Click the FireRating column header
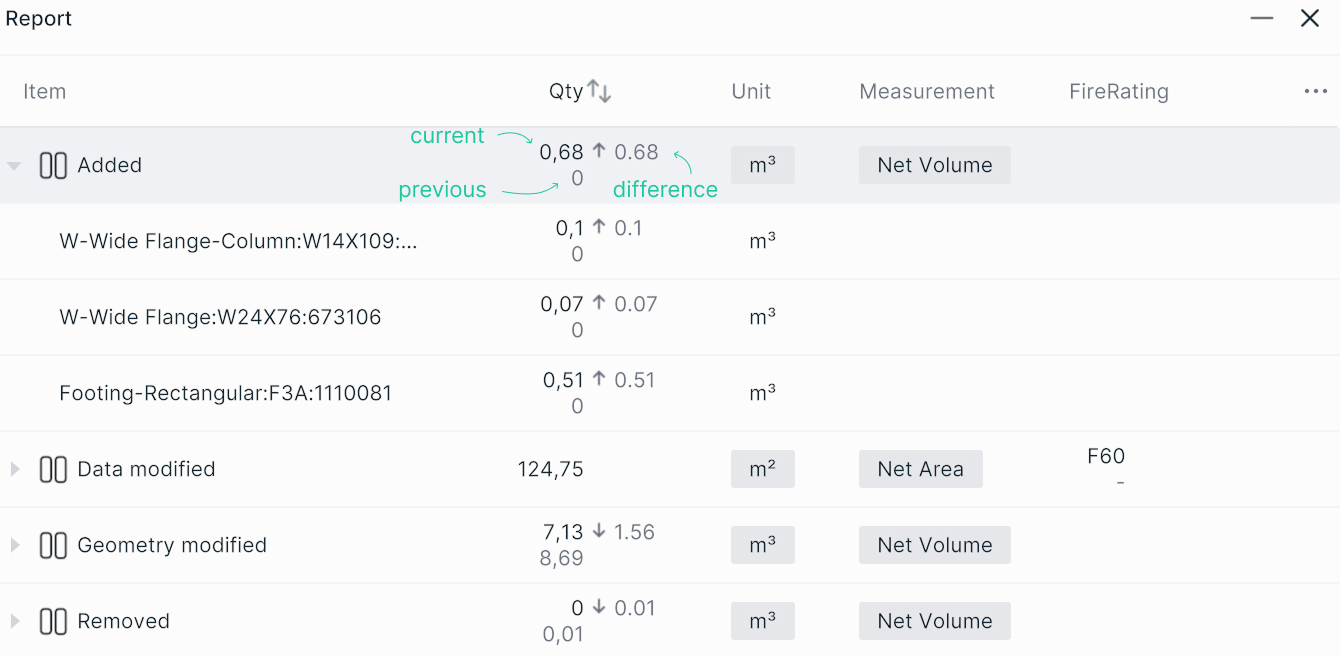This screenshot has width=1340, height=656. (x=1118, y=92)
